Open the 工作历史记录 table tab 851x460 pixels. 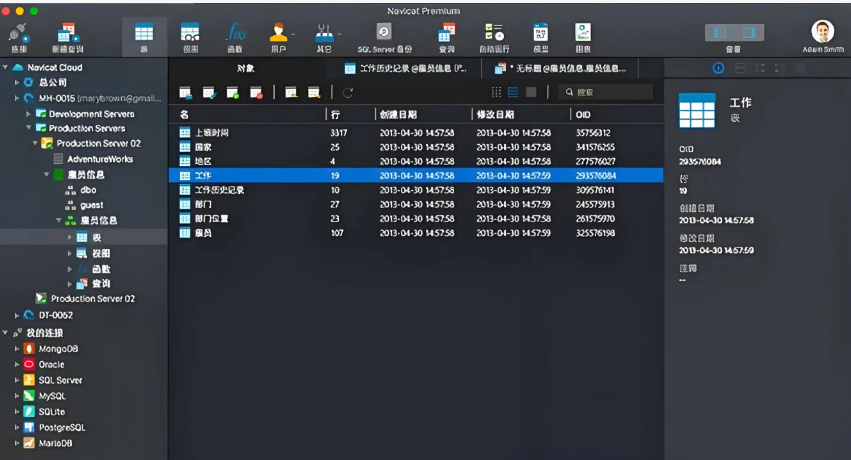[405, 68]
